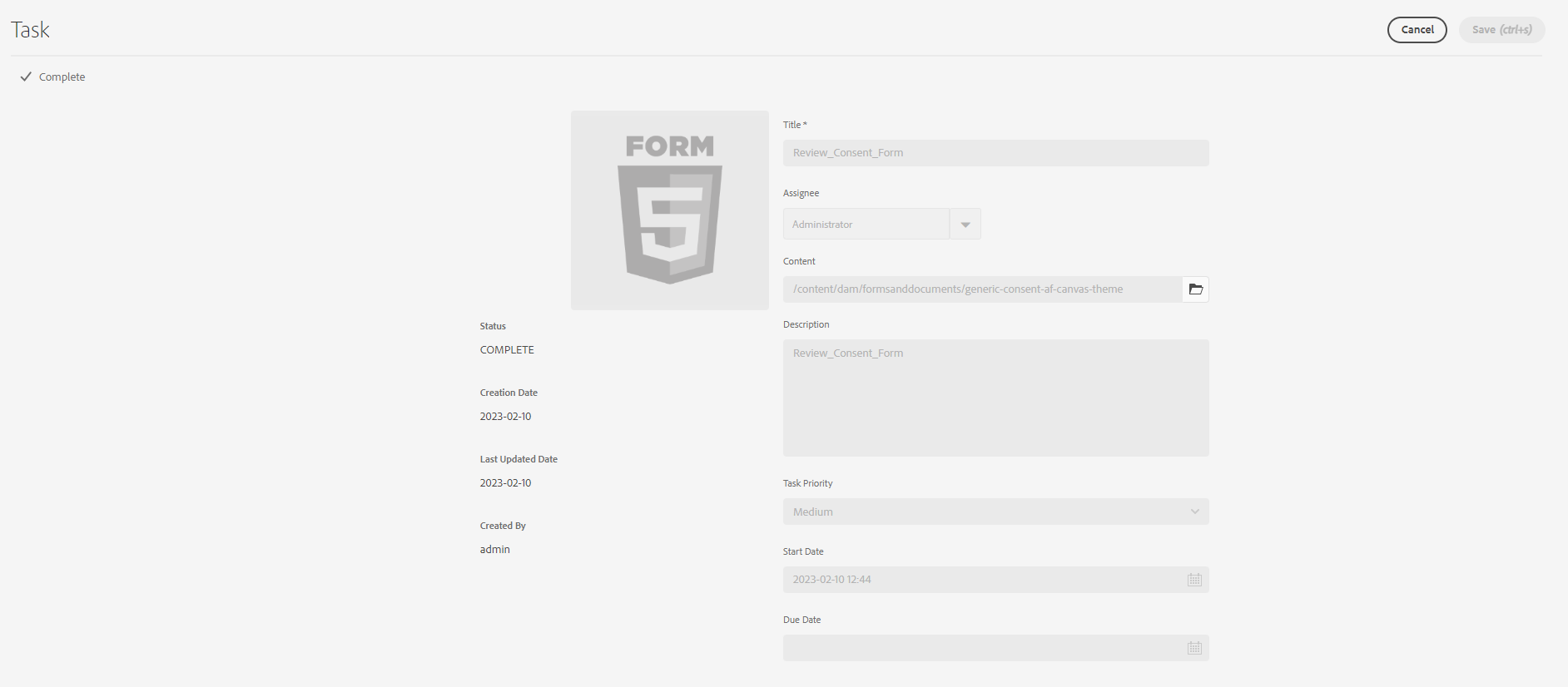Open the Task Priority Medium dropdown

(995, 512)
